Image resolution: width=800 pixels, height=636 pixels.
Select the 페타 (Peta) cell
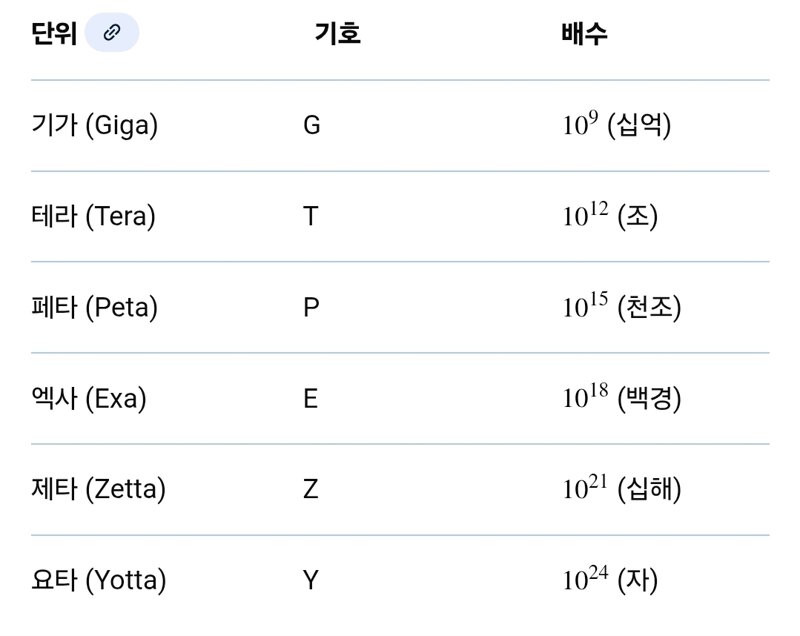[x=95, y=308]
